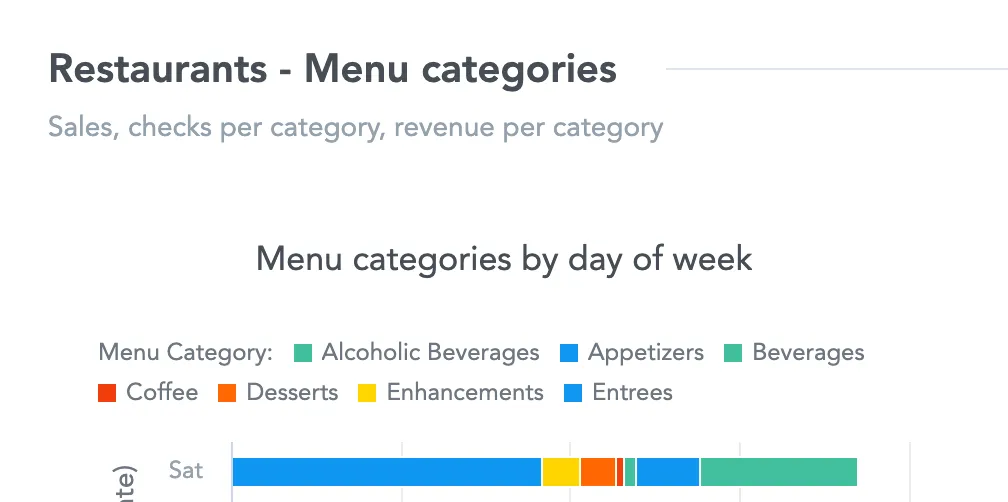Click the 'Menu categories by day of week' chart title
Image resolution: width=1008 pixels, height=502 pixels.
(x=504, y=259)
